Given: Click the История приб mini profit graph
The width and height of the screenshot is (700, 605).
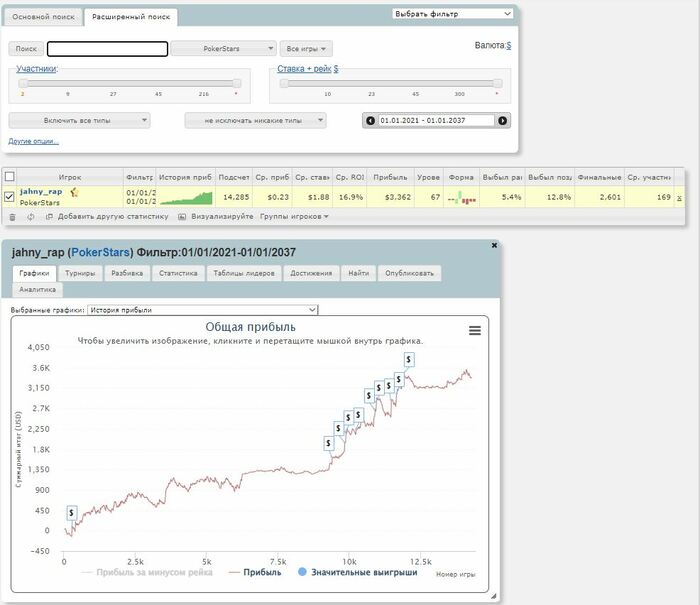Looking at the screenshot, I should point(186,198).
